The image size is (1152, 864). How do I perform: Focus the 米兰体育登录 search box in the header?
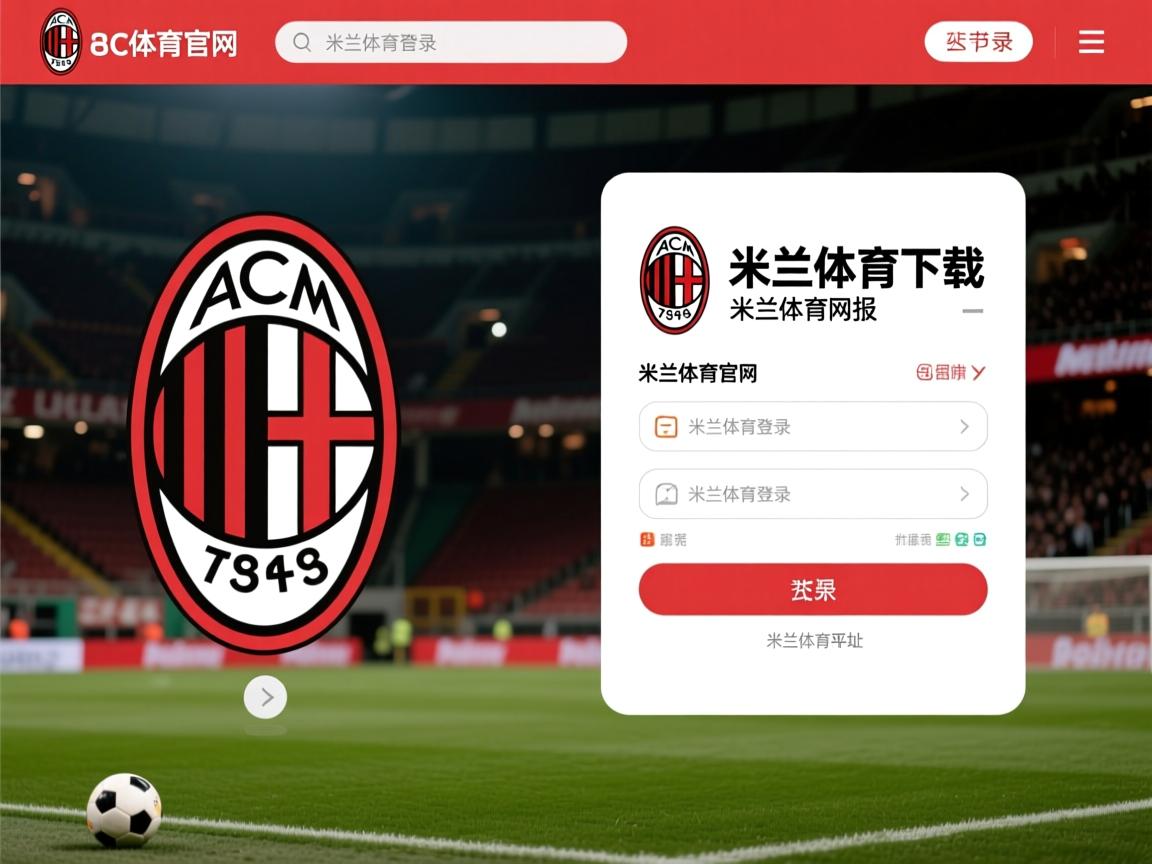coord(451,42)
